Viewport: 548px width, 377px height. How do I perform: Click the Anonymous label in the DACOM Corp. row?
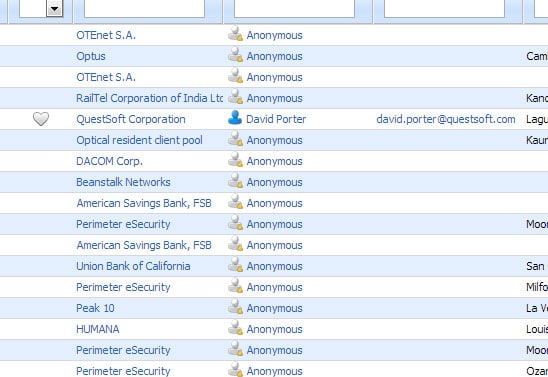275,161
